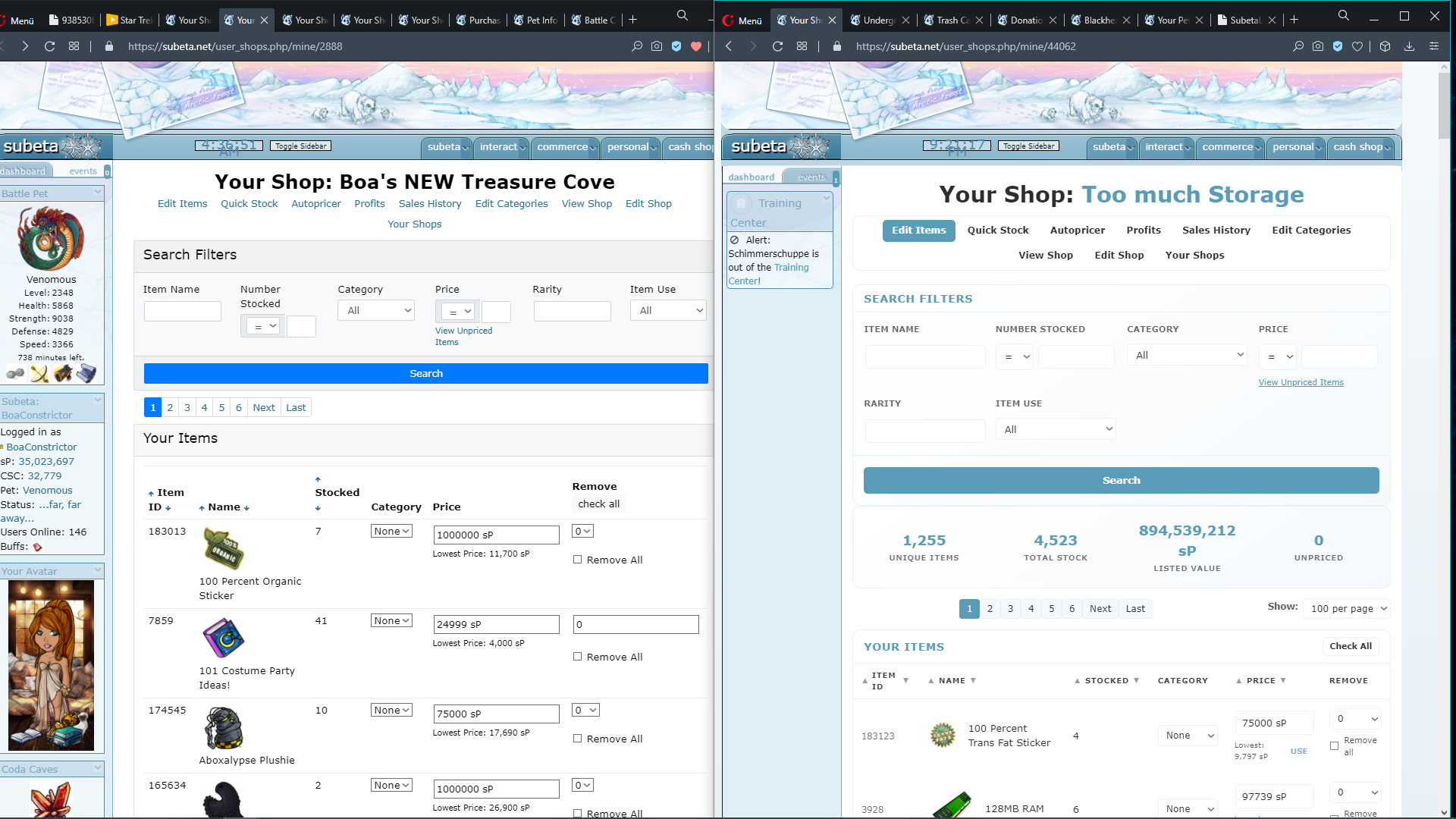
Task: Check Remove All for 100 Percent Organic Sticker
Action: (x=578, y=560)
